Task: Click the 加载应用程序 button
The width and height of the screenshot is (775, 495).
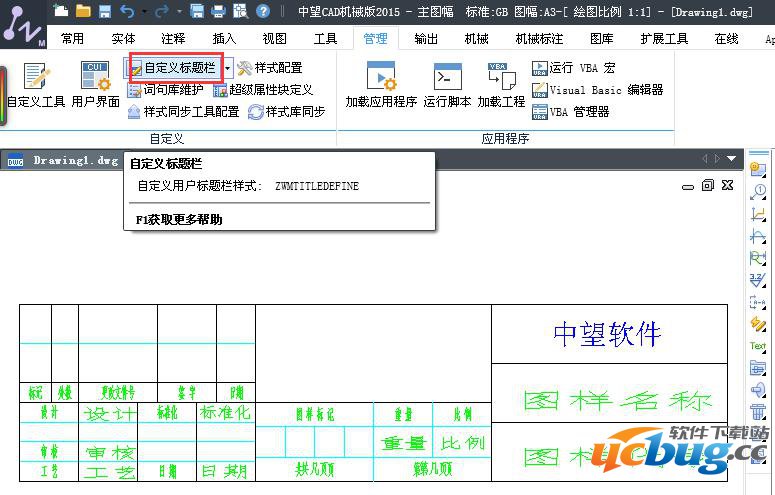Action: (x=381, y=84)
